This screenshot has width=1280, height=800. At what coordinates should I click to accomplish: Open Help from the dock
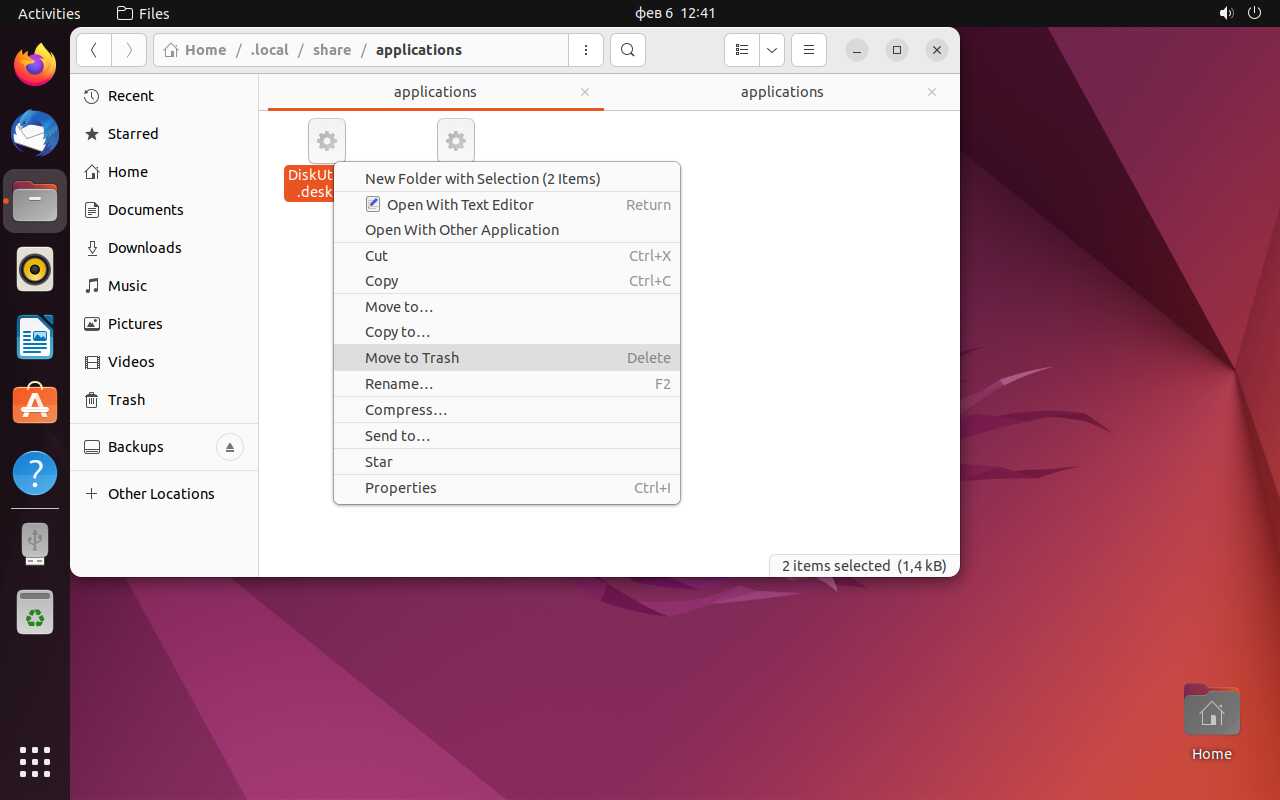point(35,472)
